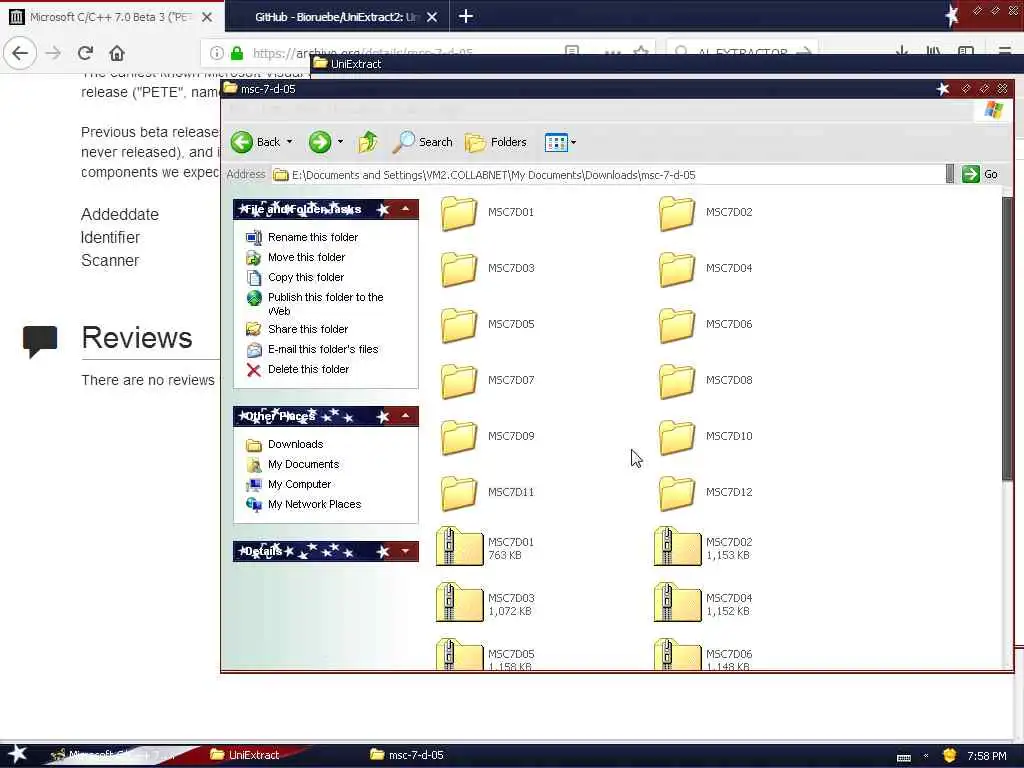Switch to Microsoft C/C++ 7.0 Beta browser tab

pyautogui.click(x=111, y=17)
